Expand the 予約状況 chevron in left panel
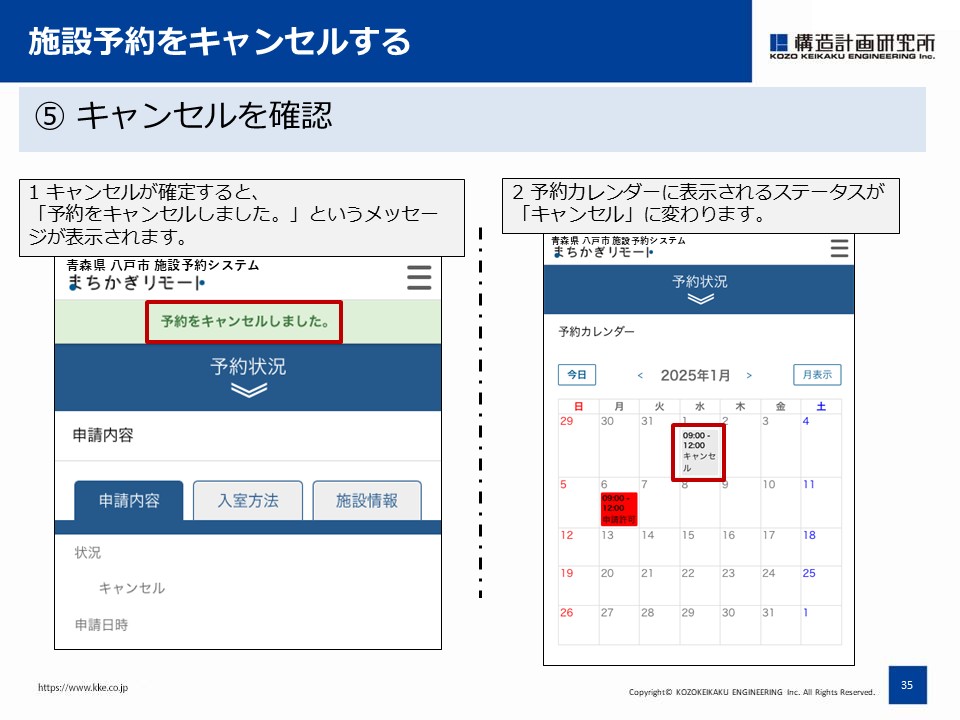Screen dimensions: 960x720 click(x=248, y=391)
